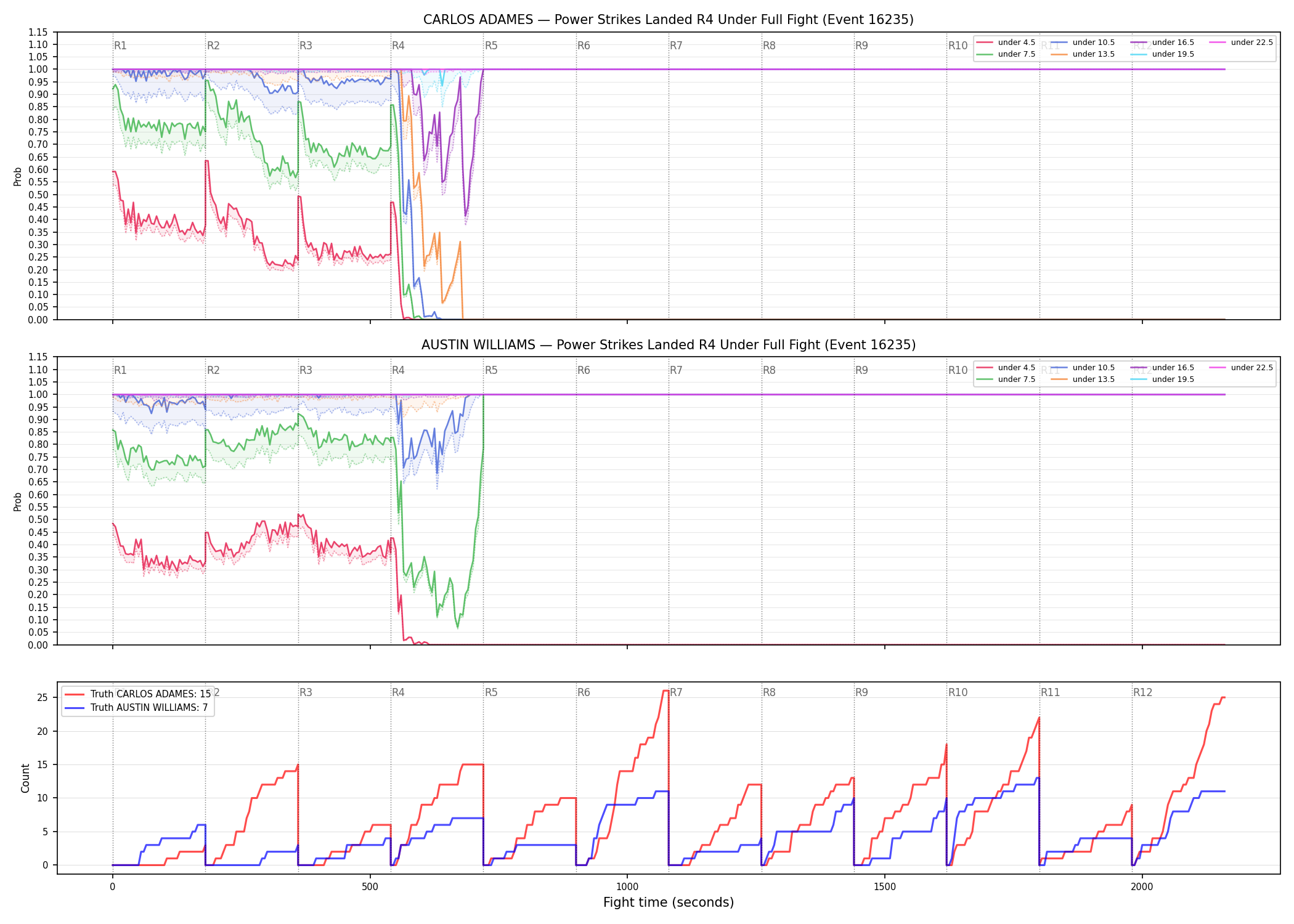This screenshot has width=1294, height=924.
Task: Select 'under 7.5' in Carlos Adames legend
Action: (1006, 54)
